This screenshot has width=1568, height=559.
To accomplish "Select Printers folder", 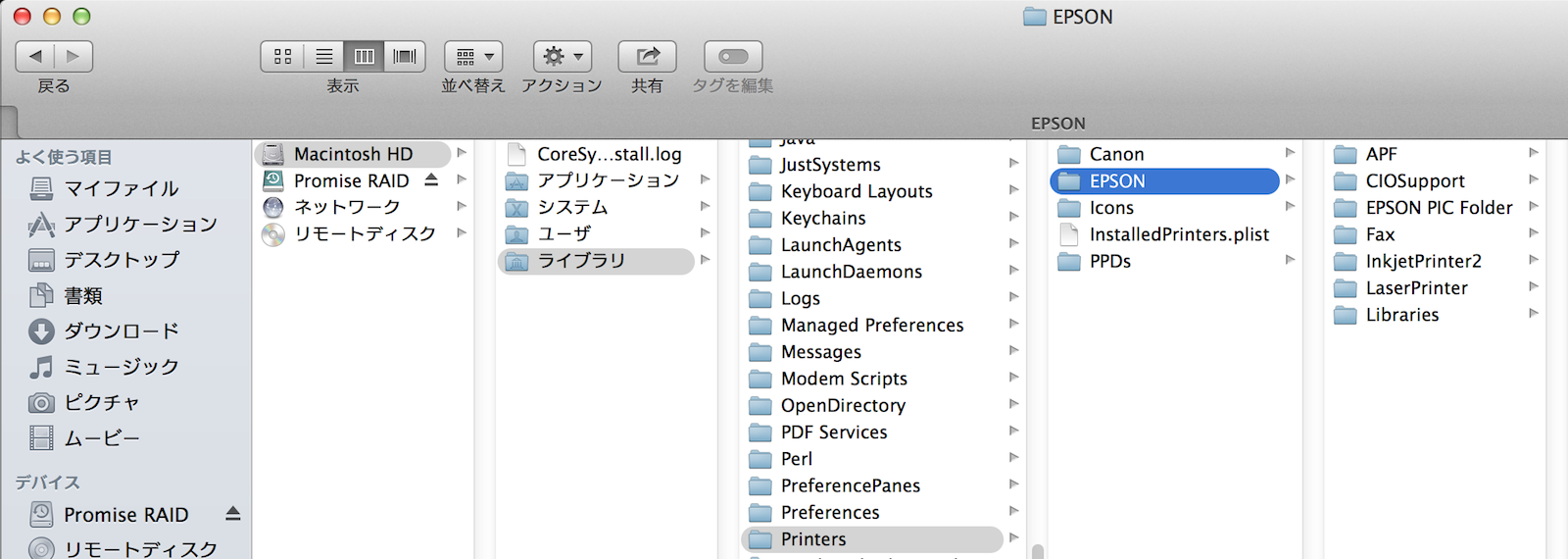I will tap(872, 539).
